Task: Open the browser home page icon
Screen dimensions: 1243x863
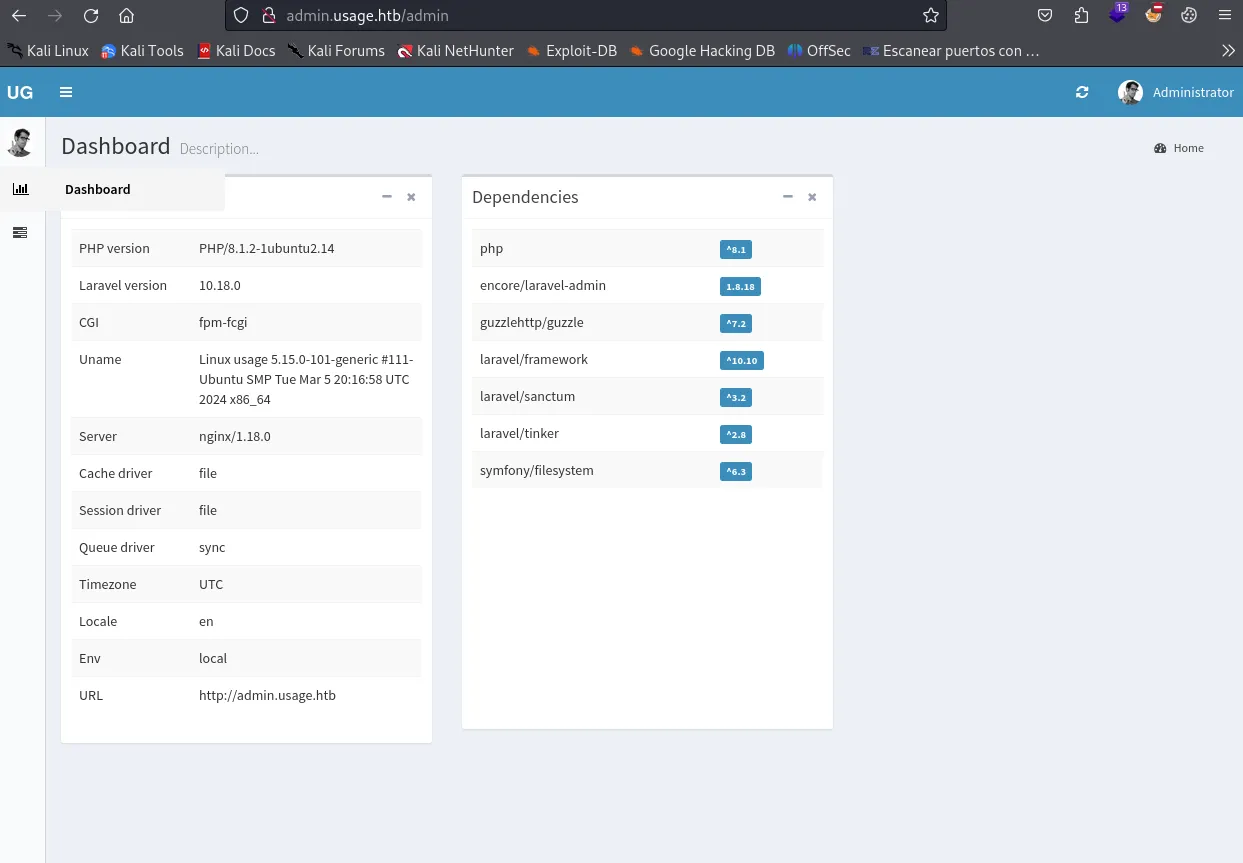Action: (x=126, y=16)
